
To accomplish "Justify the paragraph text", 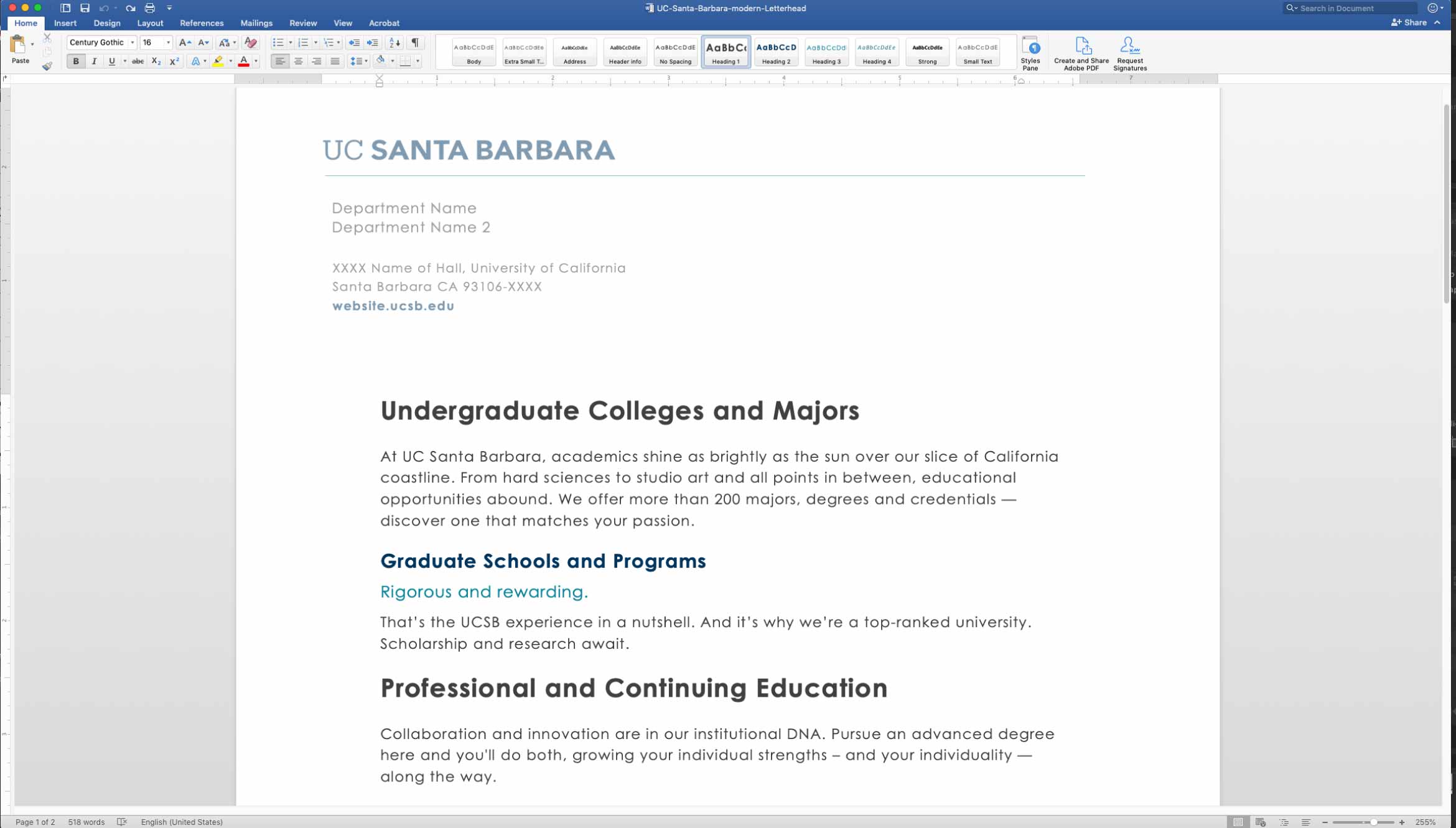I will [x=335, y=61].
